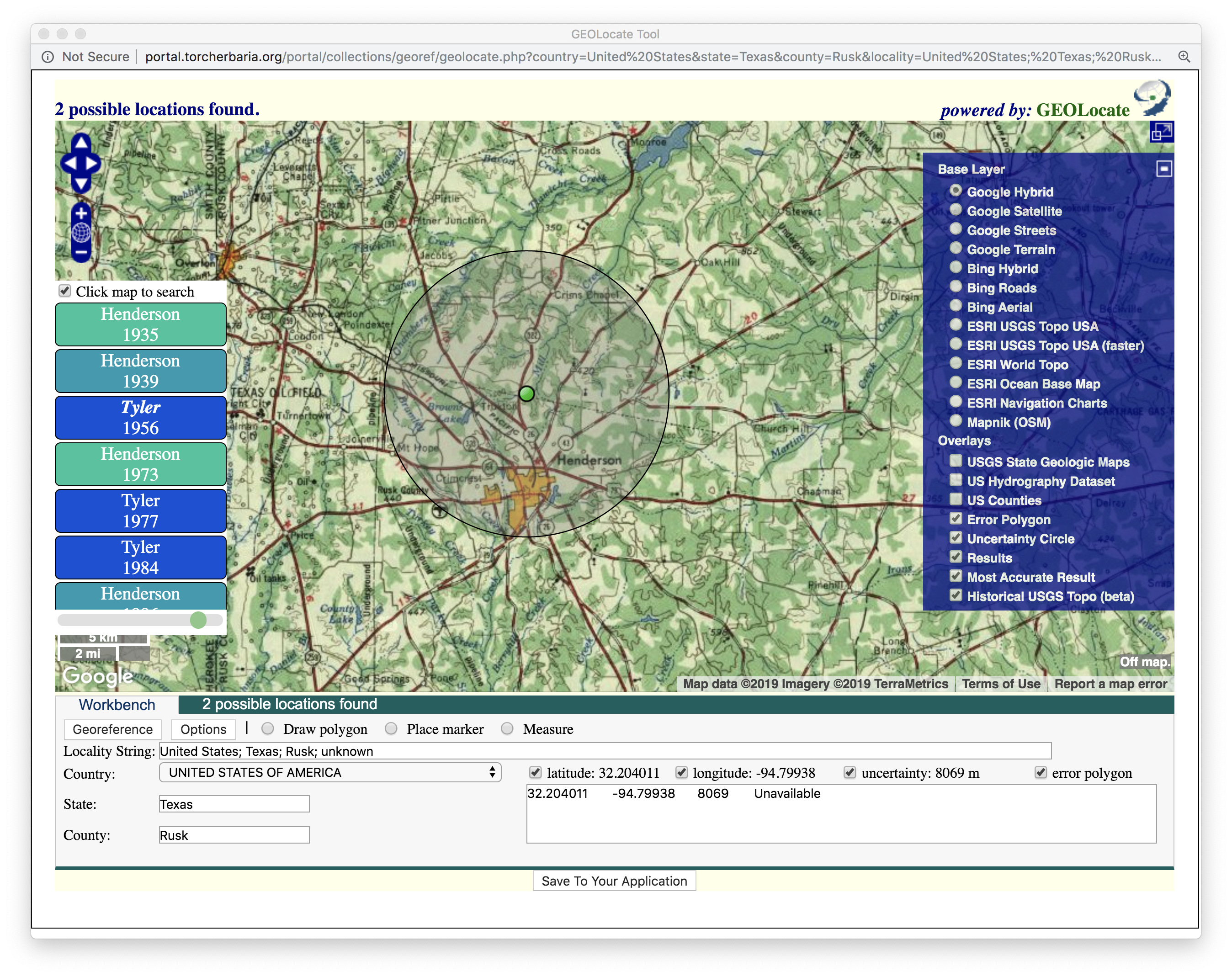
Task: Select ESRI Ocean Base Map layer
Action: click(956, 382)
